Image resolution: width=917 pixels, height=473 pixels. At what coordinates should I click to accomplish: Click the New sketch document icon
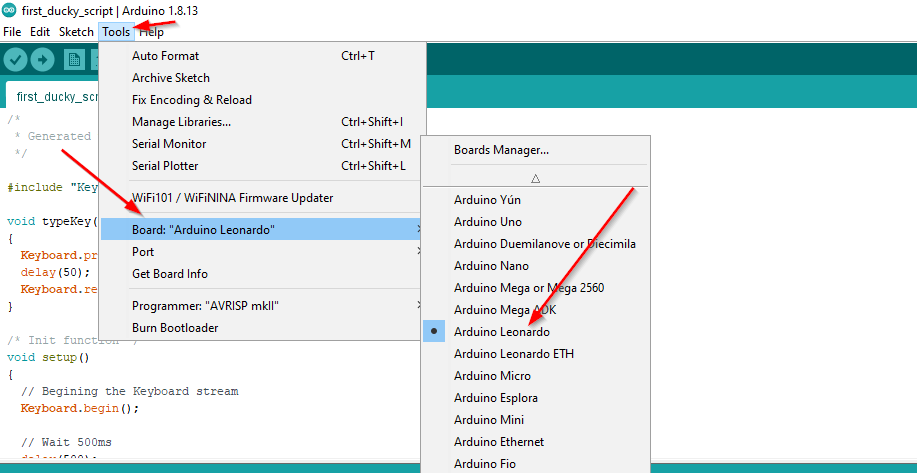tap(74, 60)
